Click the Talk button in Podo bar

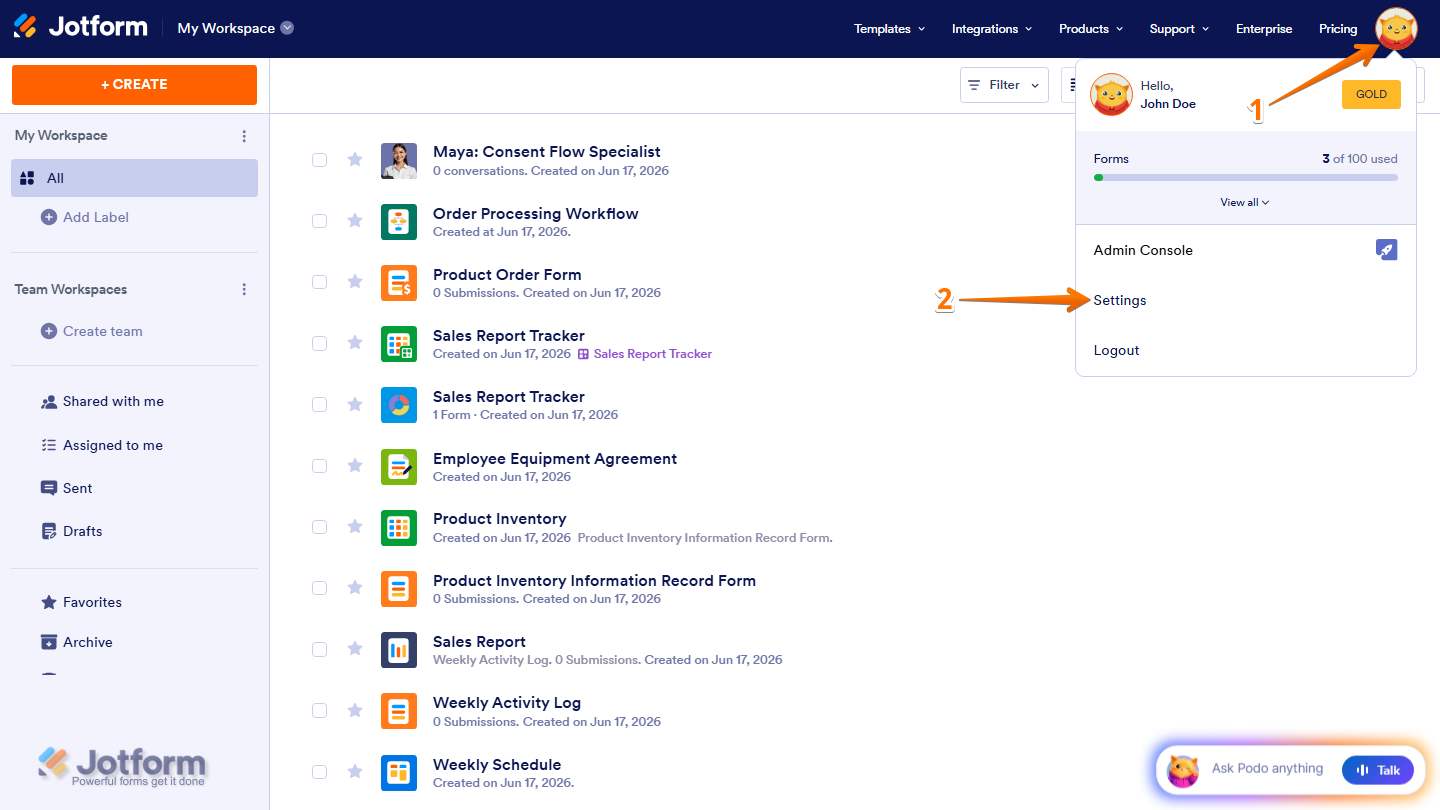tap(1378, 770)
